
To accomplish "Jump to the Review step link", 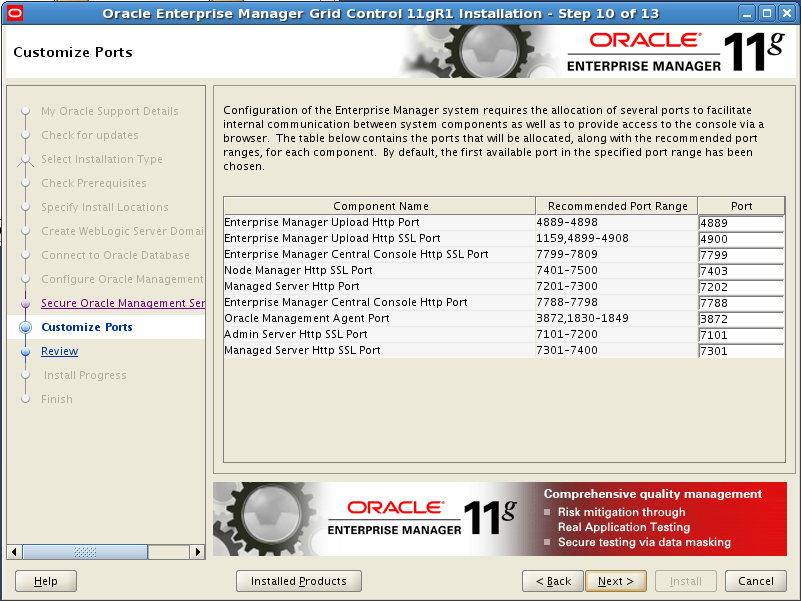I will pos(59,351).
